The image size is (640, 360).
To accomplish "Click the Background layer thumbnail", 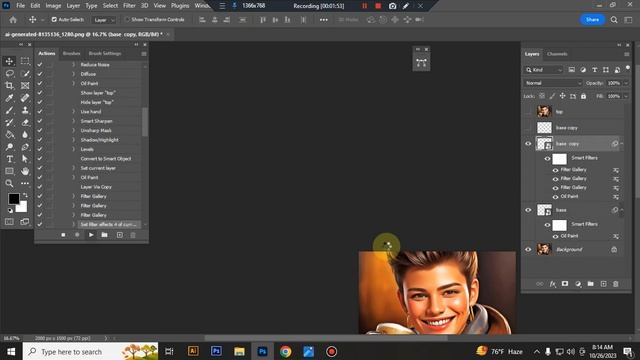I will pyautogui.click(x=544, y=249).
